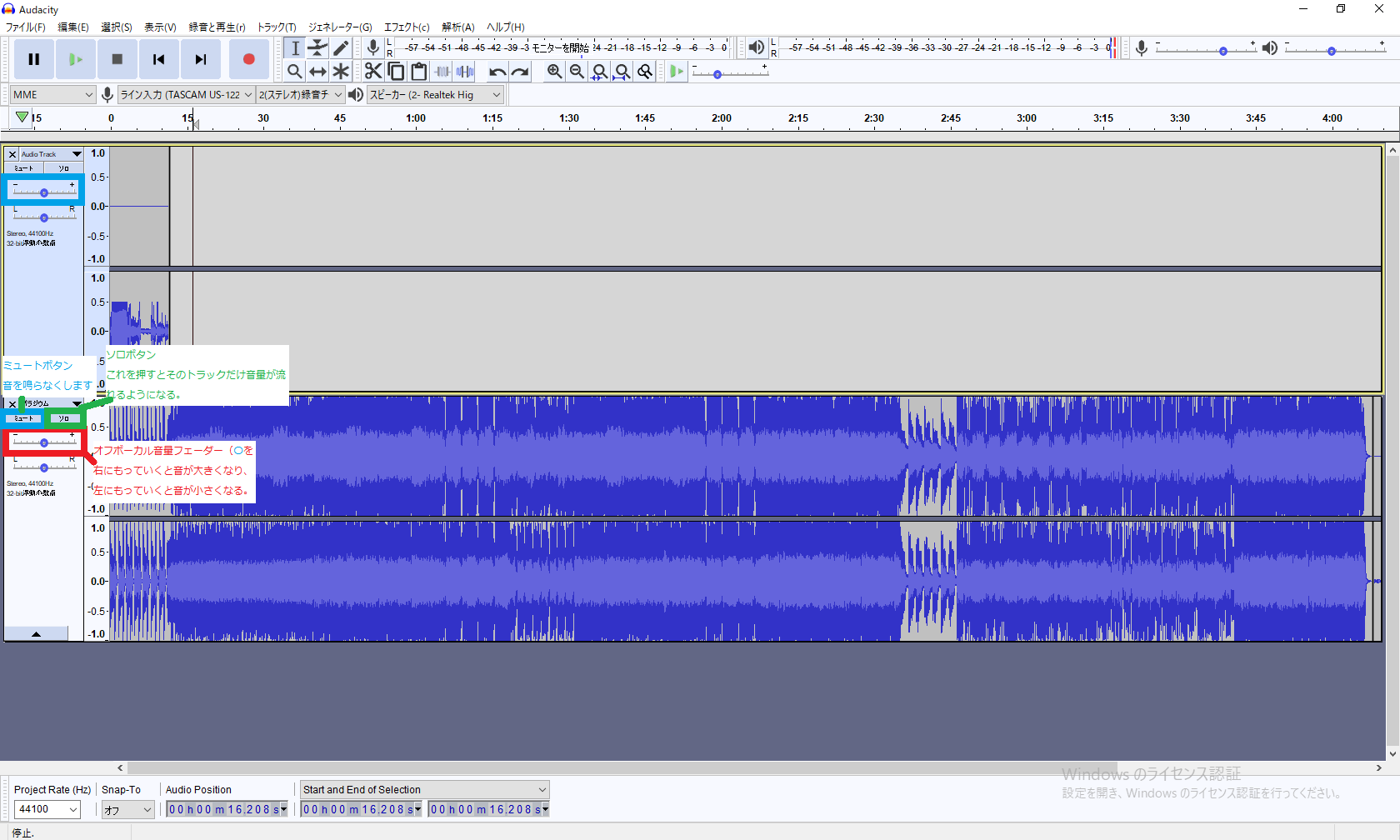Image resolution: width=1400 pixels, height=840 pixels.
Task: Stop playback with the Stop button
Action: click(x=117, y=59)
